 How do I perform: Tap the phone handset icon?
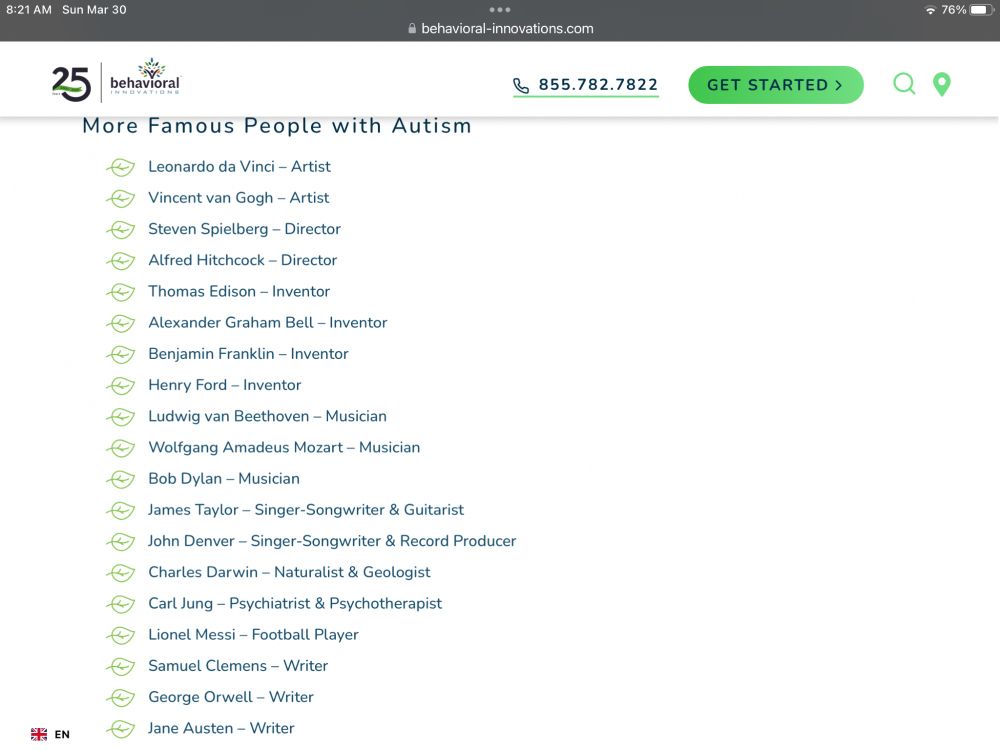coord(521,86)
